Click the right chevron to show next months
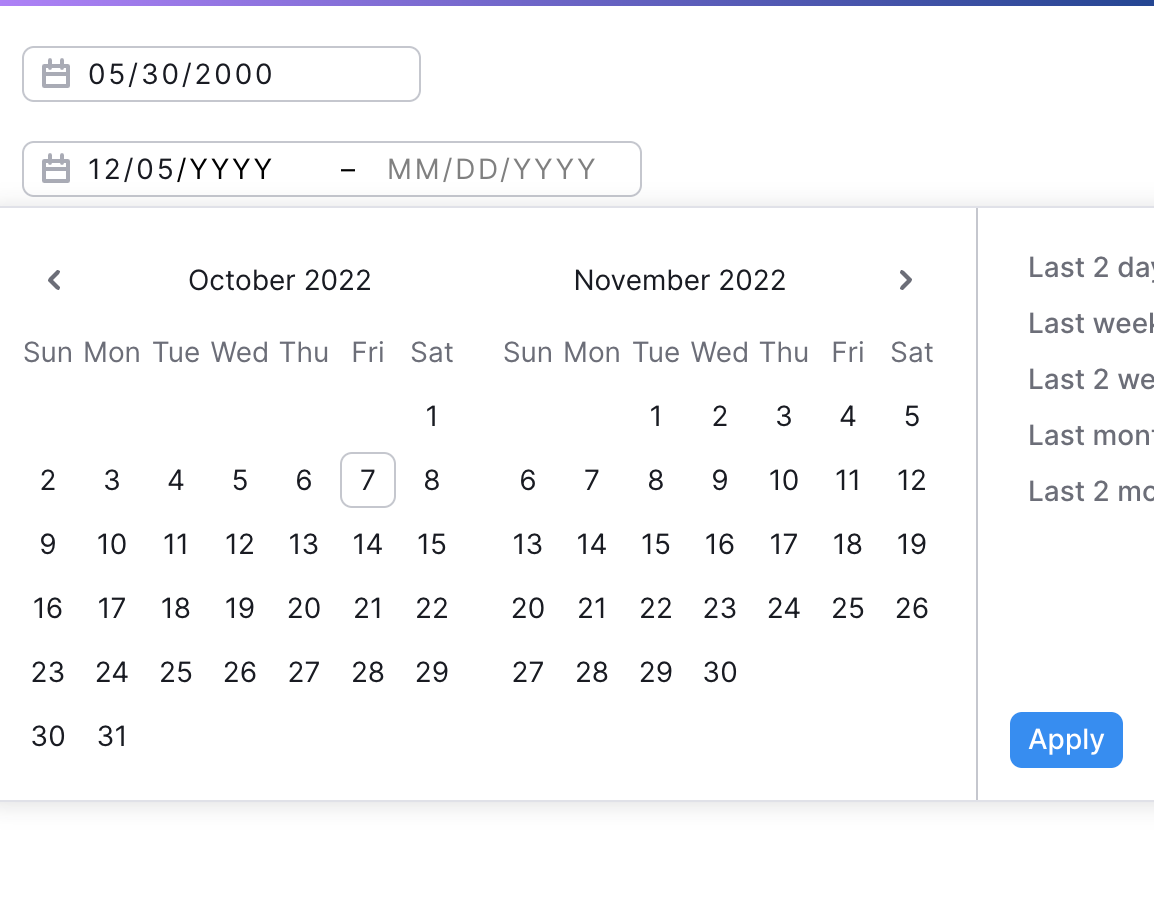The image size is (1154, 910). tap(905, 280)
